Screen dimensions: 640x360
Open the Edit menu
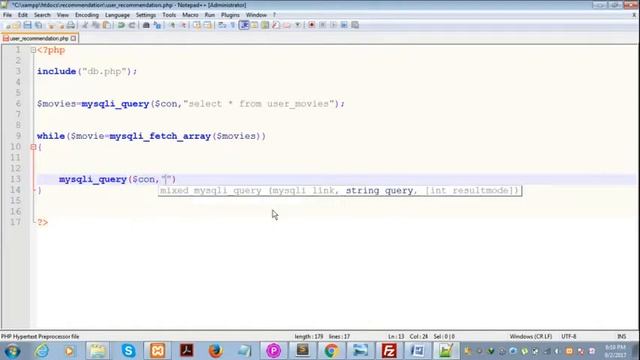click(x=23, y=15)
